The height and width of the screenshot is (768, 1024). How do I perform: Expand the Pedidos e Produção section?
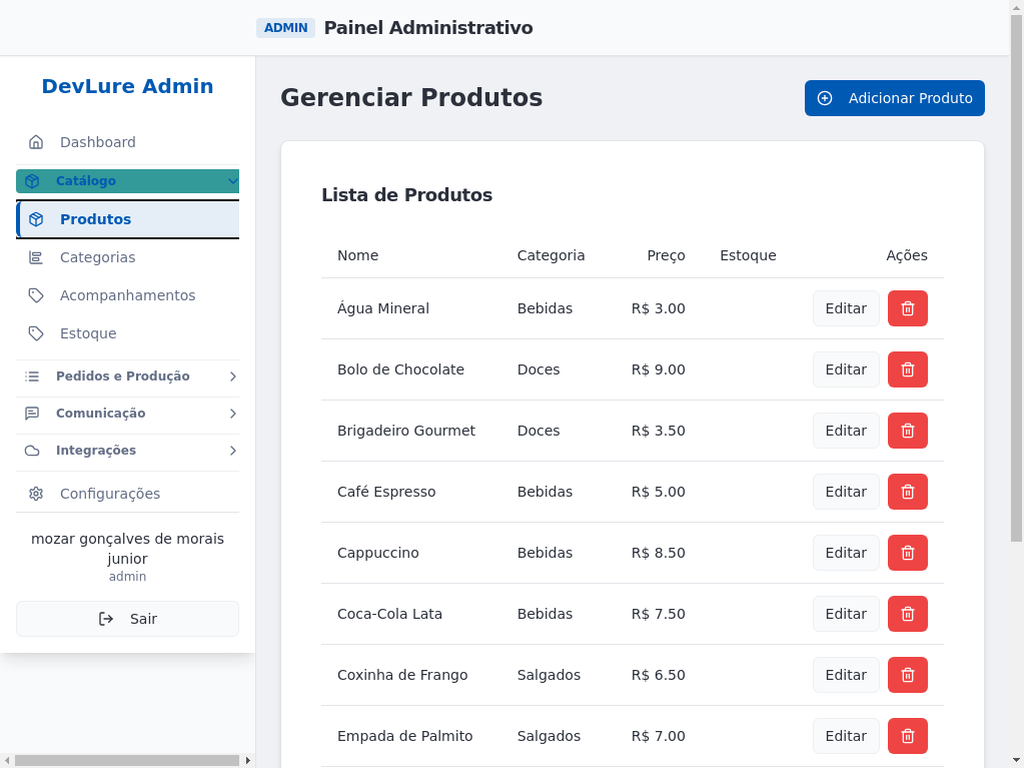pos(232,377)
